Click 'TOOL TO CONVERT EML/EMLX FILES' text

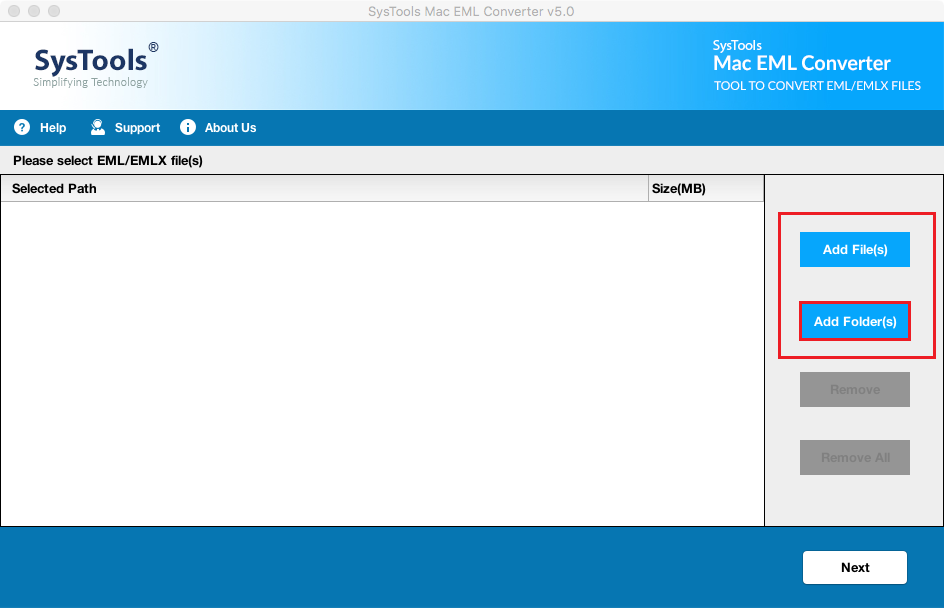click(x=817, y=85)
